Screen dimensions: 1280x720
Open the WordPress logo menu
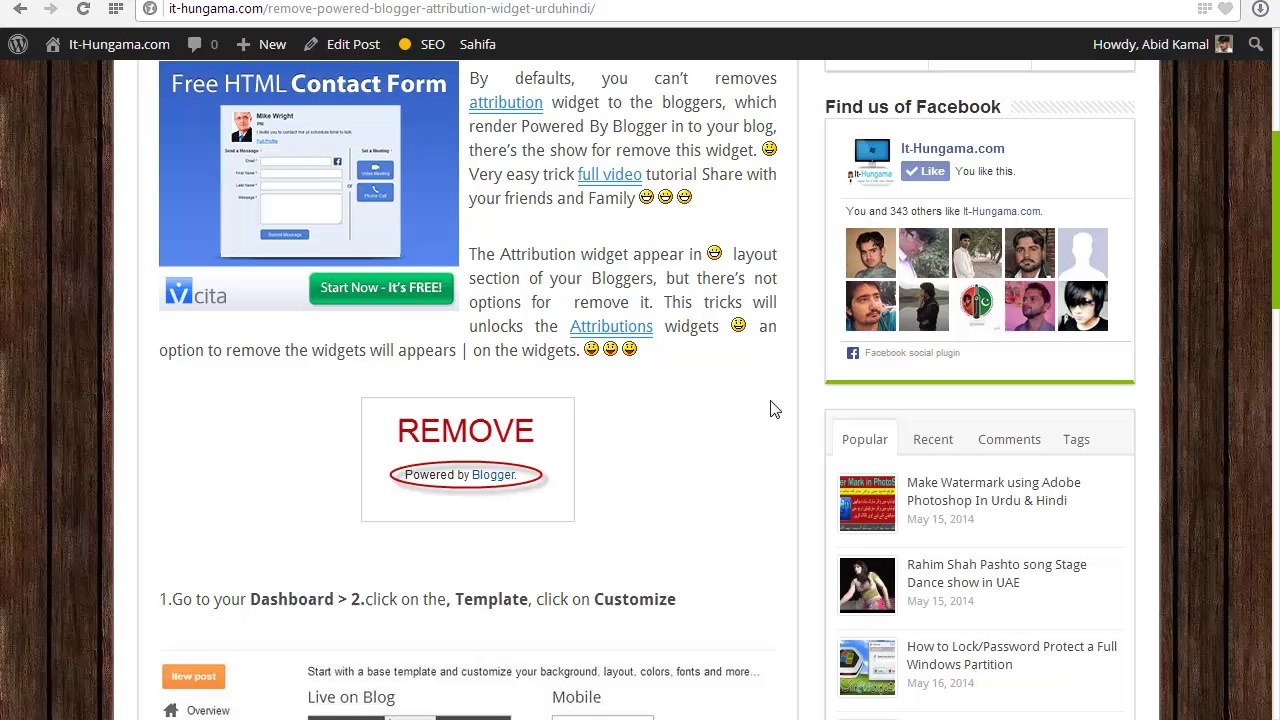click(18, 44)
